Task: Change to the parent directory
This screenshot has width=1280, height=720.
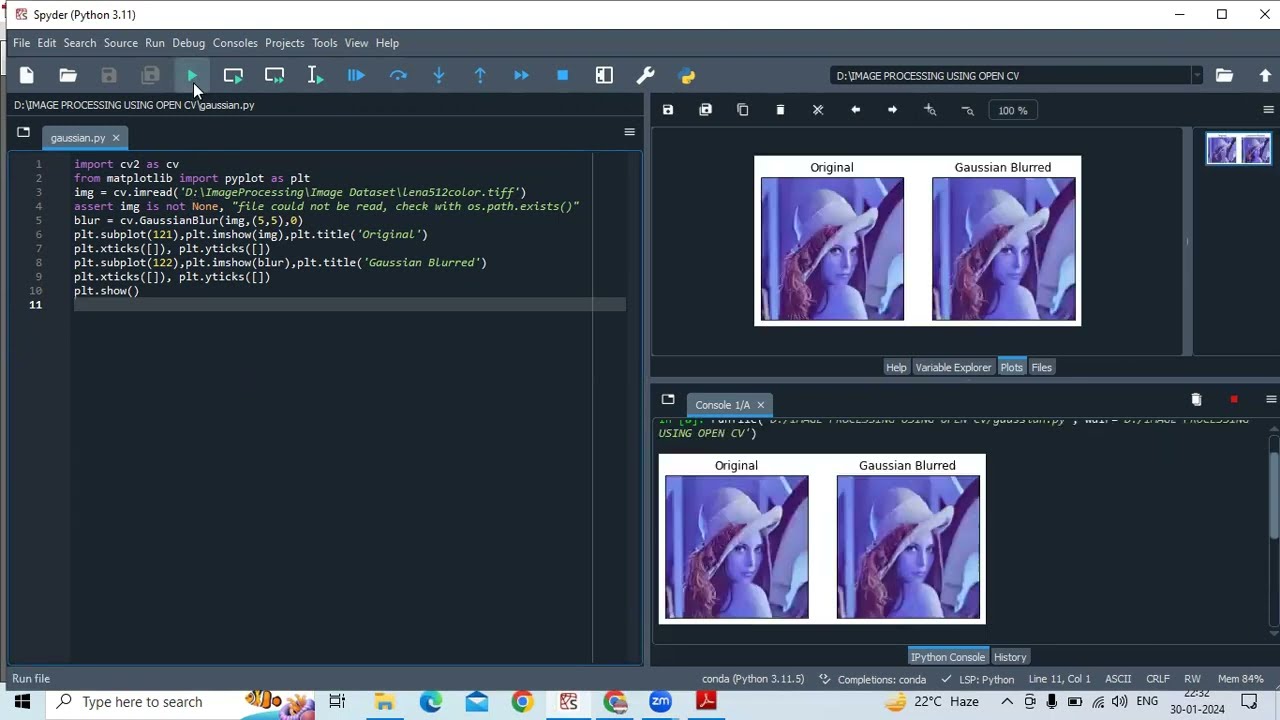Action: (1265, 75)
